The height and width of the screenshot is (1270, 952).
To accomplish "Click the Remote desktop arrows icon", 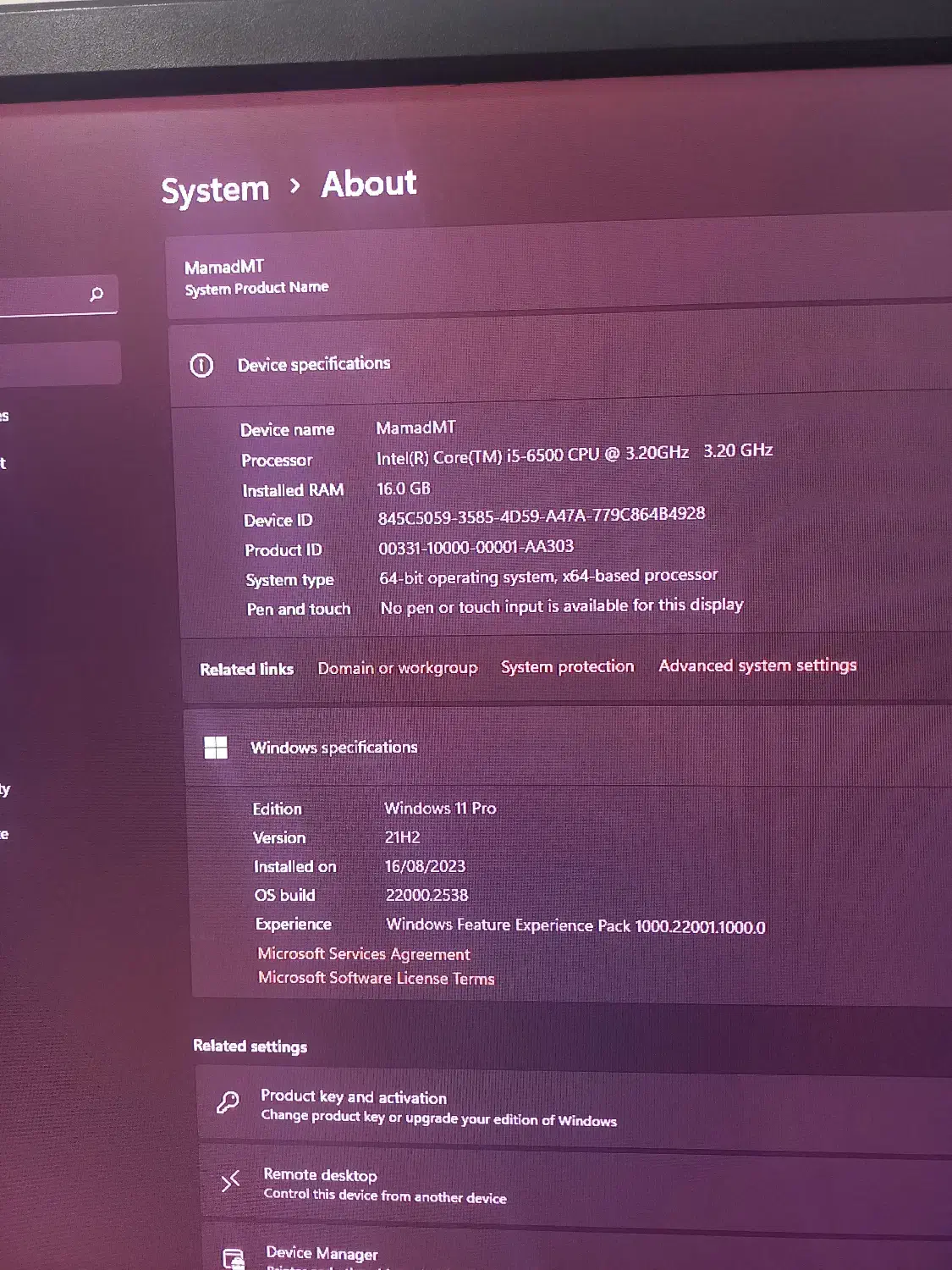I will click(230, 1181).
